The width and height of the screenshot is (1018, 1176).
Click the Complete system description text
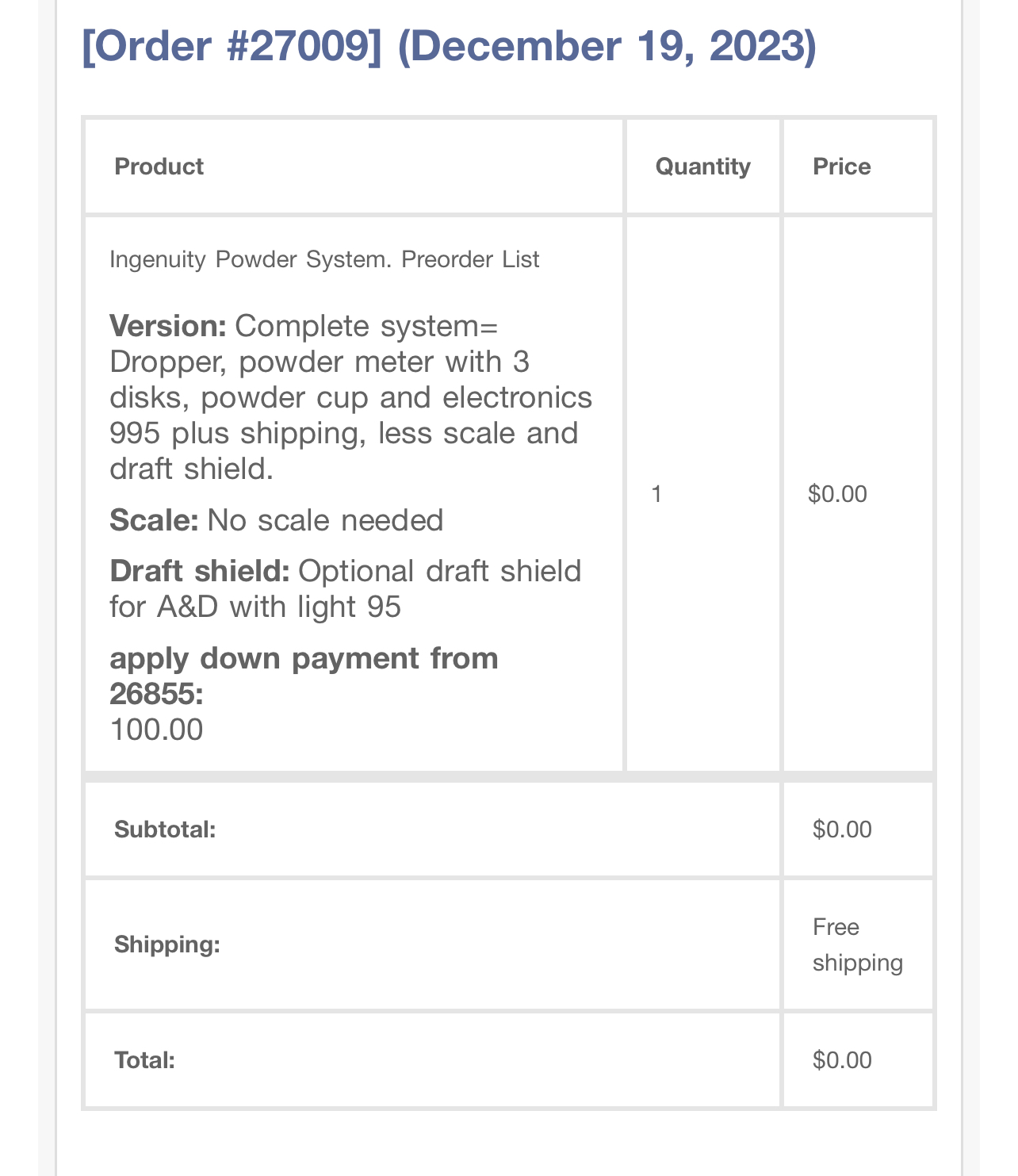pyautogui.click(x=350, y=398)
